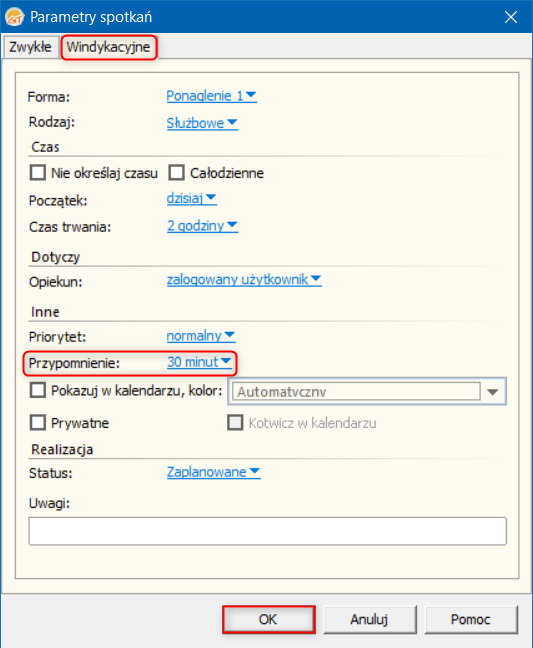Close the Parametry spotkań dialog
The height and width of the screenshot is (648, 533).
(511, 17)
